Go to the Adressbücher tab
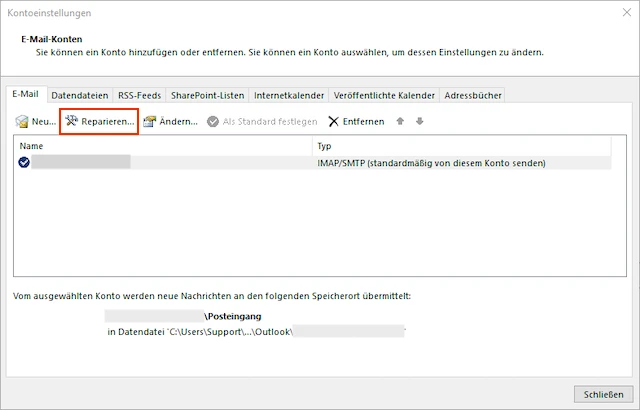The width and height of the screenshot is (640, 410). (x=473, y=95)
